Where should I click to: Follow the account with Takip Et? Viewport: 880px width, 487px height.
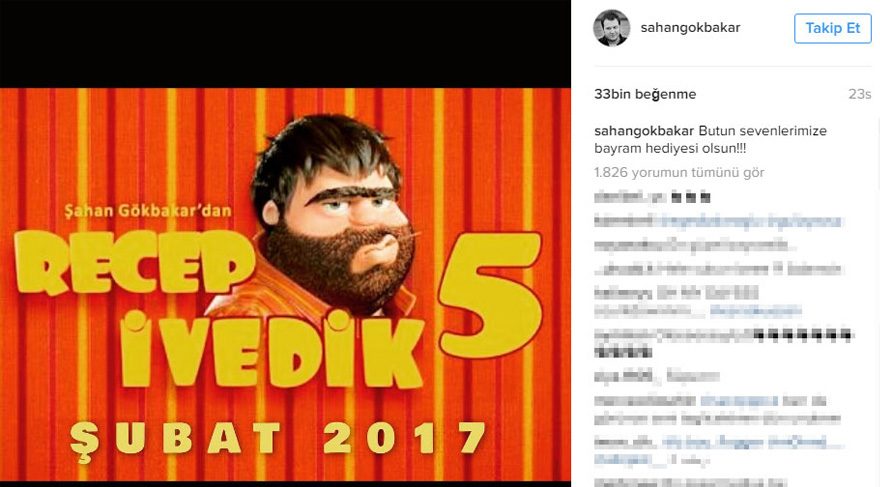(833, 28)
